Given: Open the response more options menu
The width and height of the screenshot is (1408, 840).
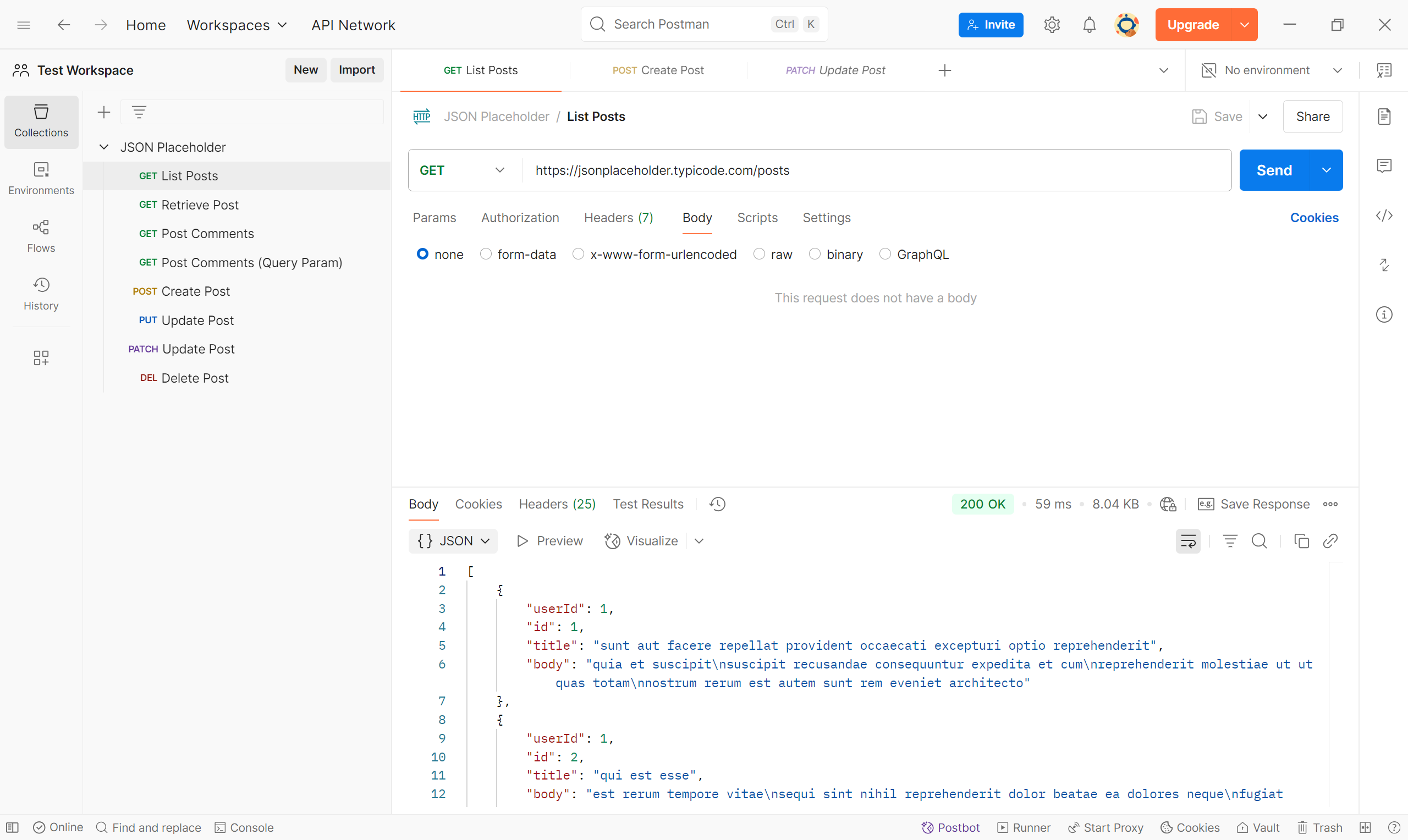Looking at the screenshot, I should [x=1330, y=504].
